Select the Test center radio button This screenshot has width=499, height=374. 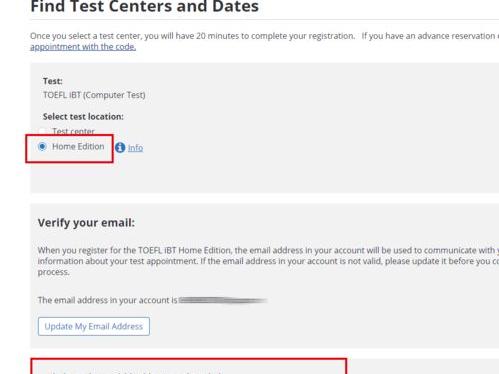[42, 131]
